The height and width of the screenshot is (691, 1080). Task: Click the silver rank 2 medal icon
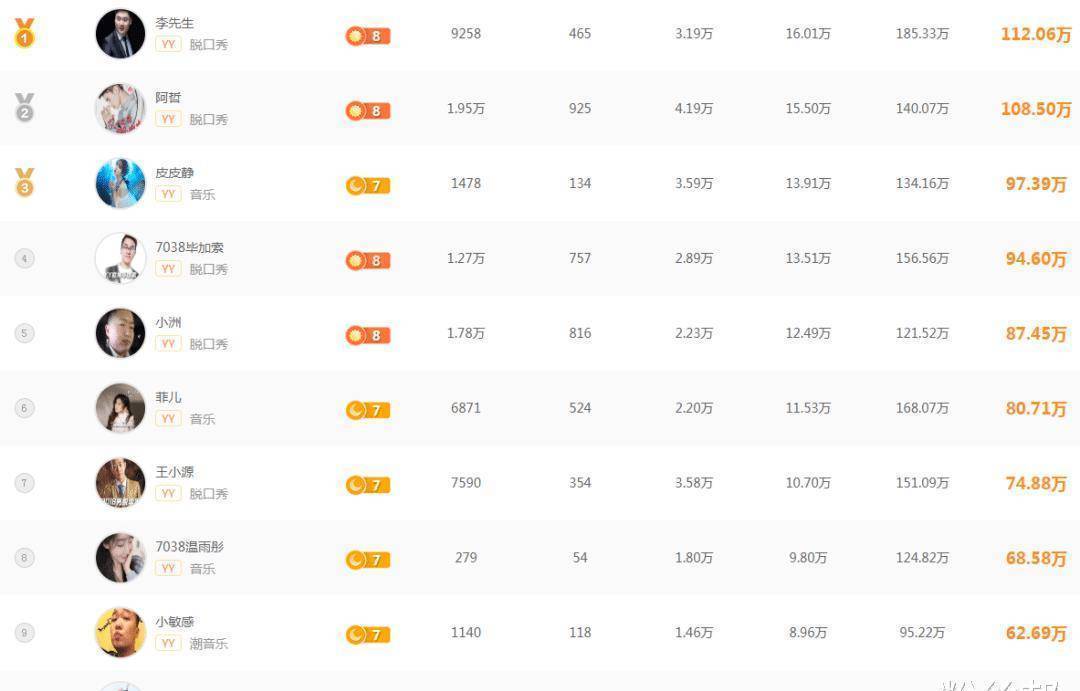click(24, 108)
